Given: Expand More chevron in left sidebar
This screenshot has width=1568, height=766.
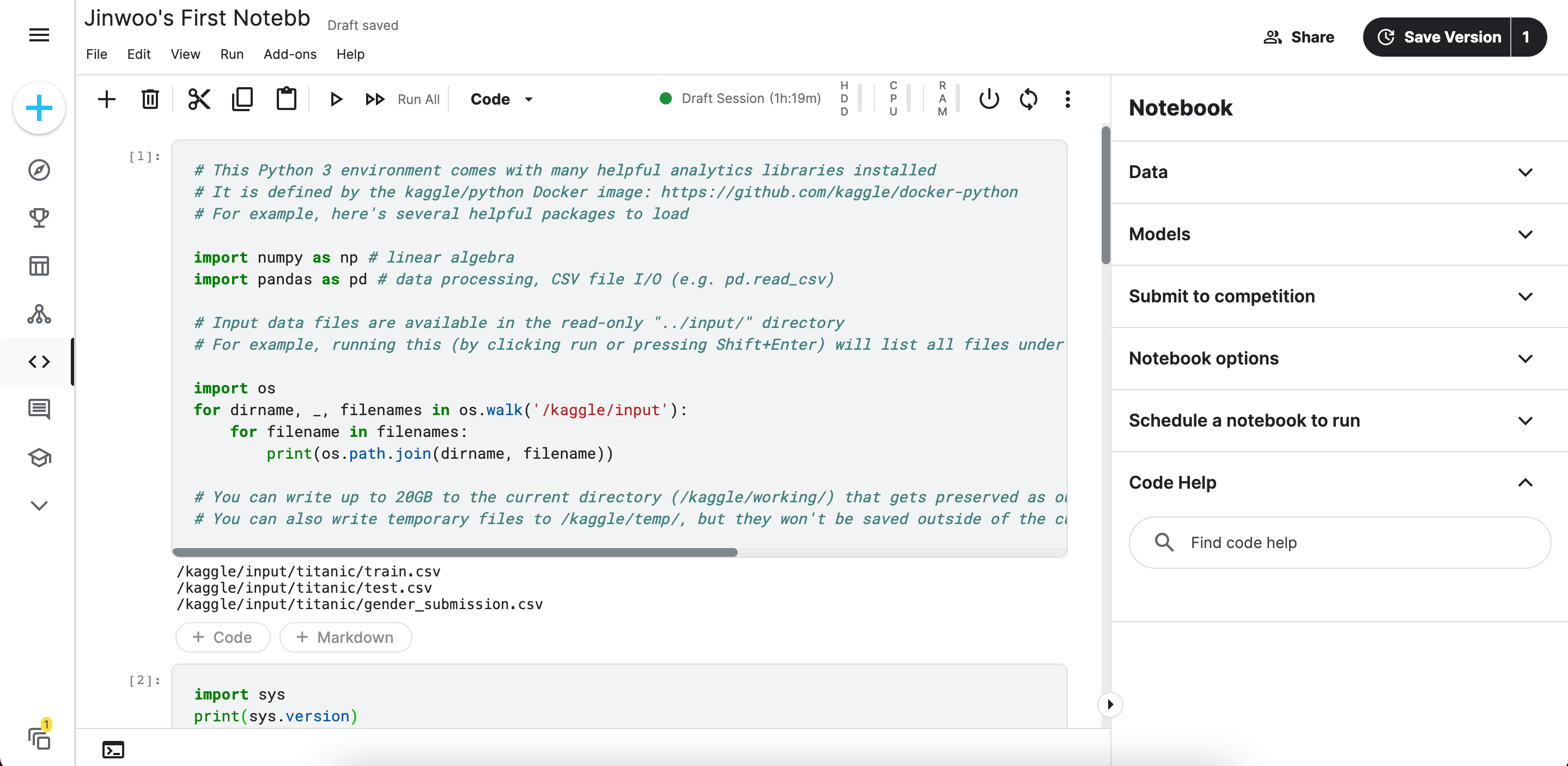Looking at the screenshot, I should pyautogui.click(x=39, y=506).
